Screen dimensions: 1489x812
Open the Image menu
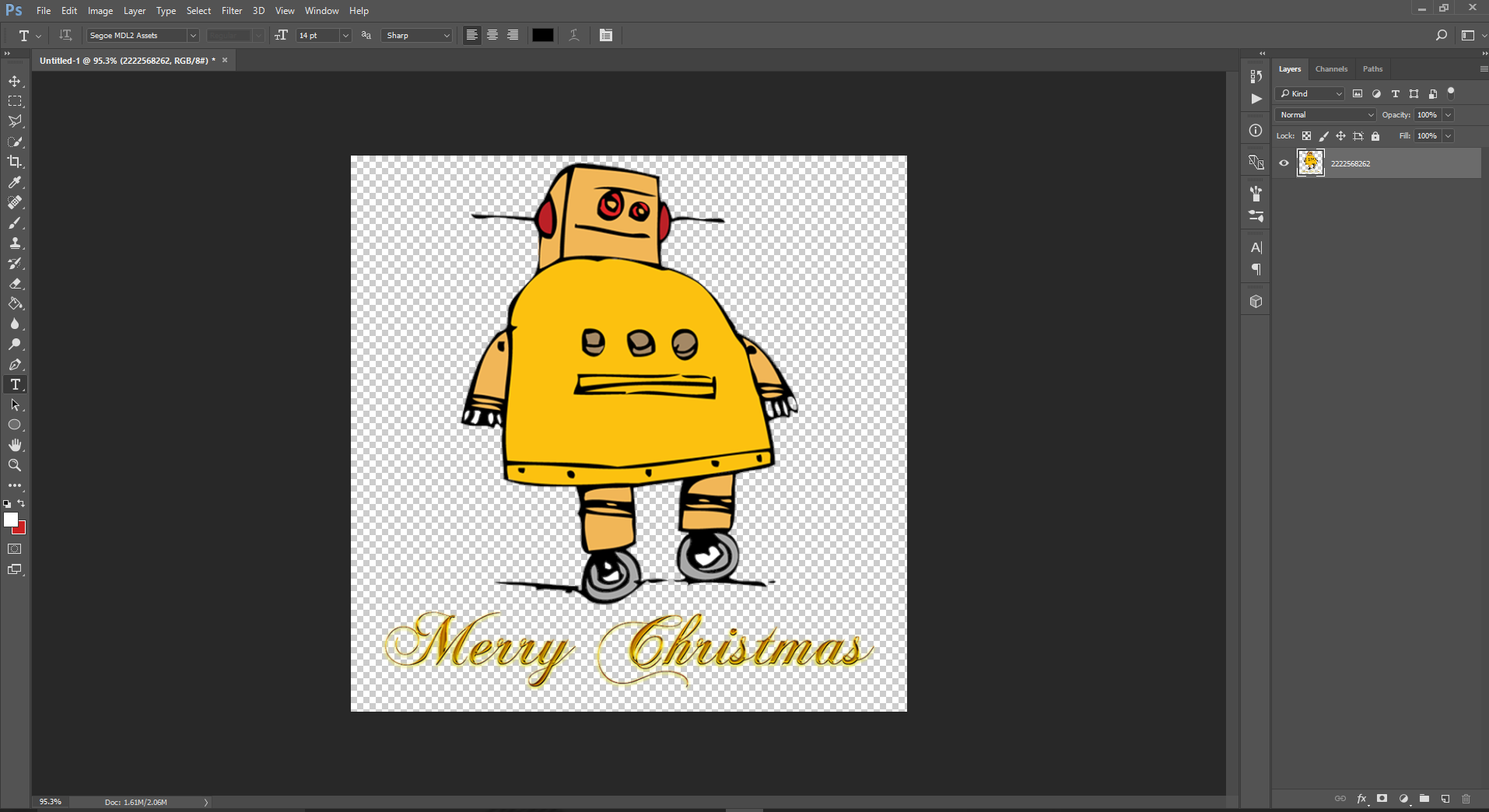pyautogui.click(x=100, y=11)
